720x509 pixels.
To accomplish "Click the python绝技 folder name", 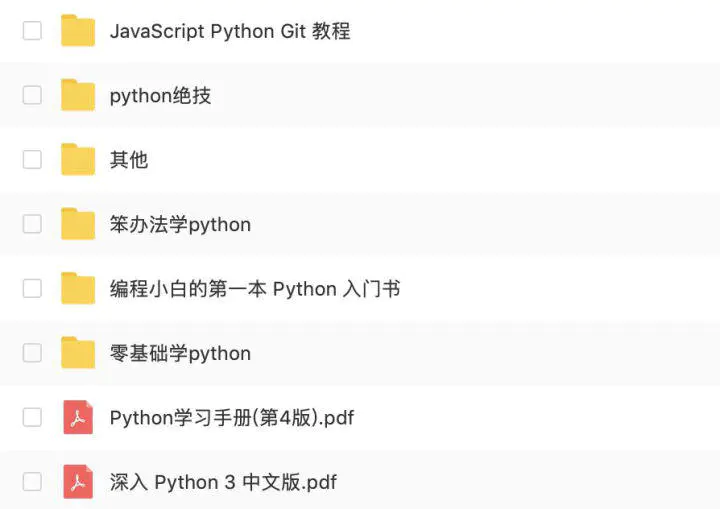I will point(160,96).
